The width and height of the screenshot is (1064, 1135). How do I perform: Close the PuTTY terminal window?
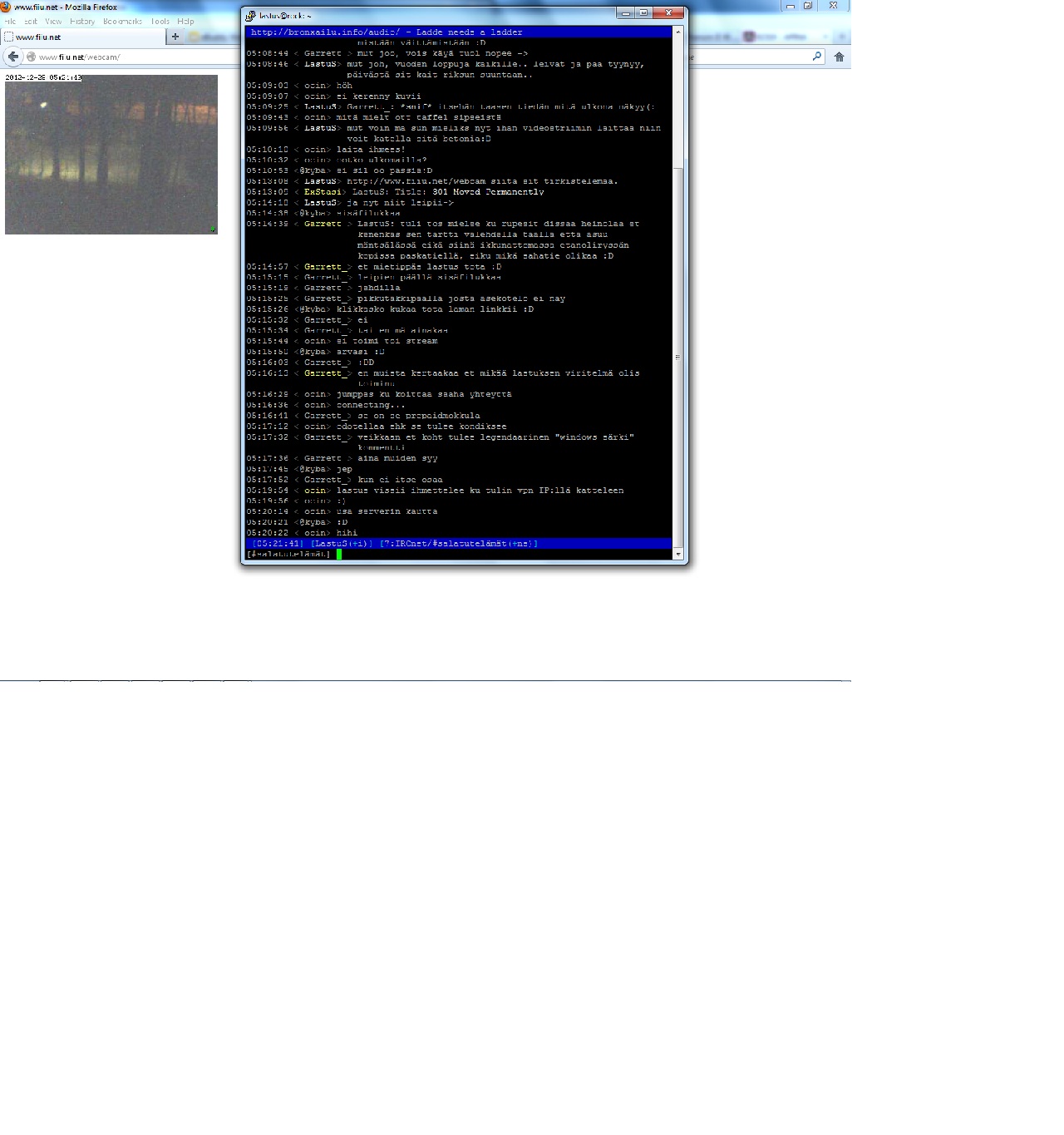668,13
